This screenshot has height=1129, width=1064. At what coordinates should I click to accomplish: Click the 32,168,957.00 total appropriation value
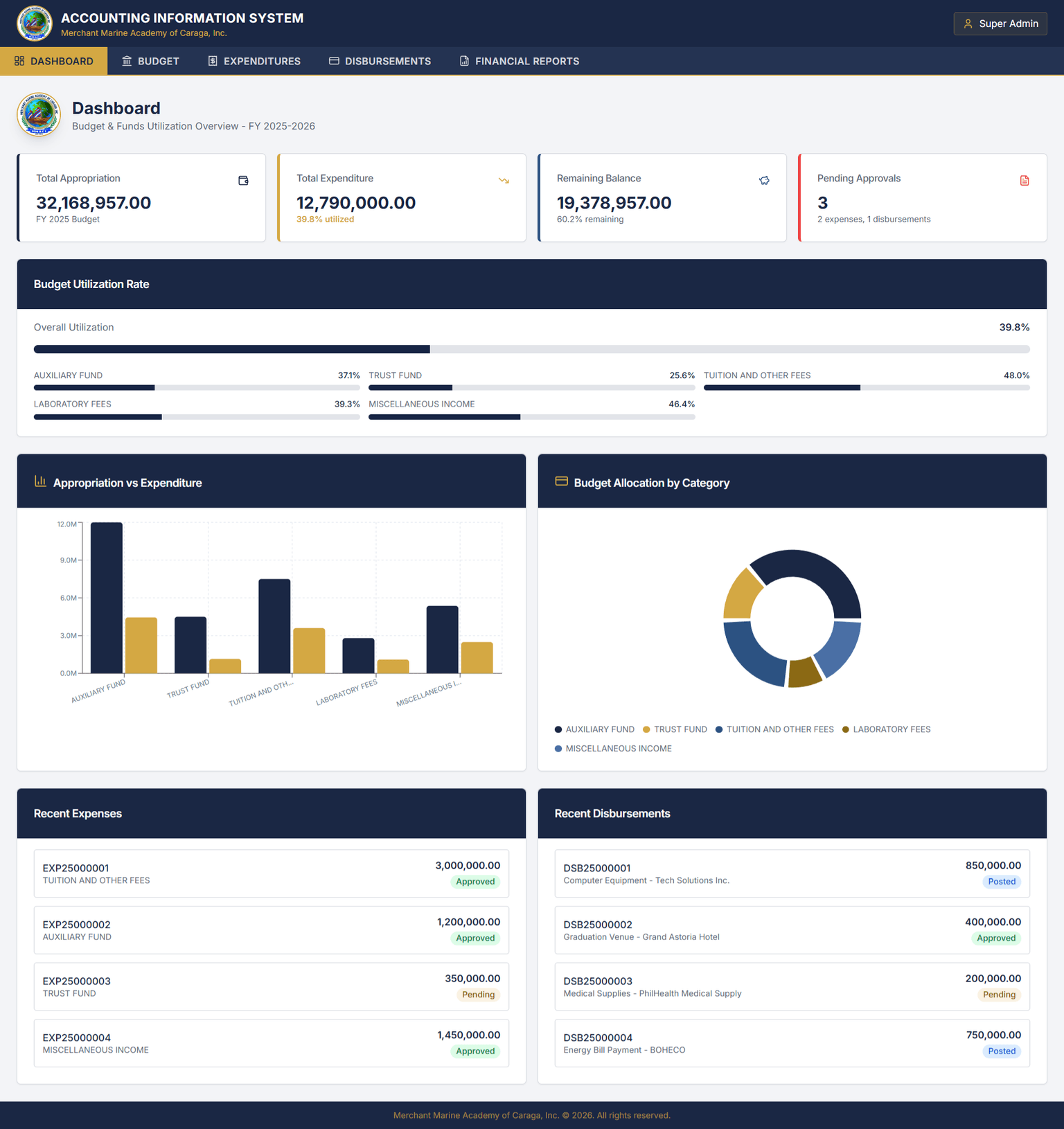pyautogui.click(x=94, y=203)
